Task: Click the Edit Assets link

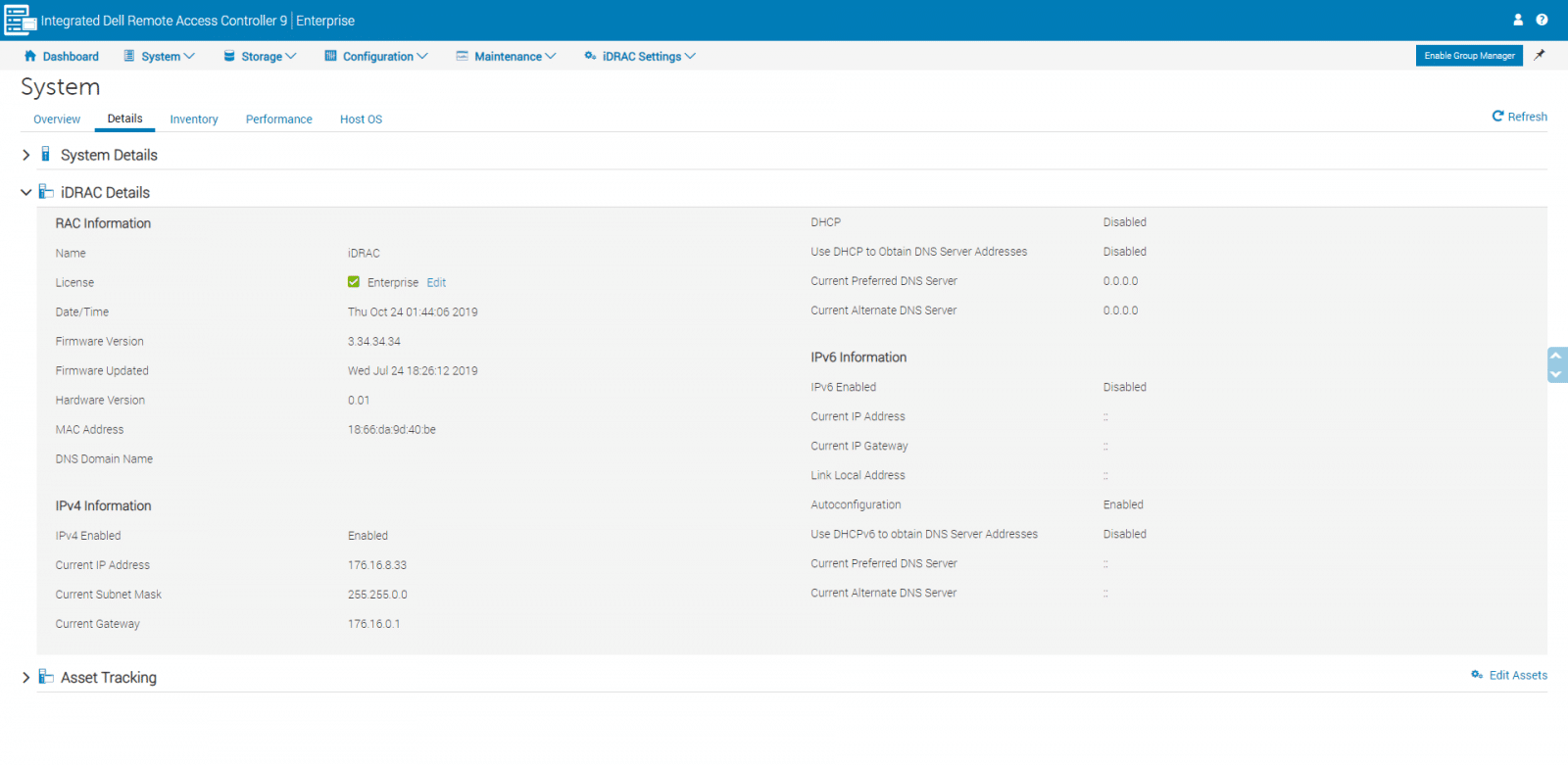Action: pos(1518,675)
